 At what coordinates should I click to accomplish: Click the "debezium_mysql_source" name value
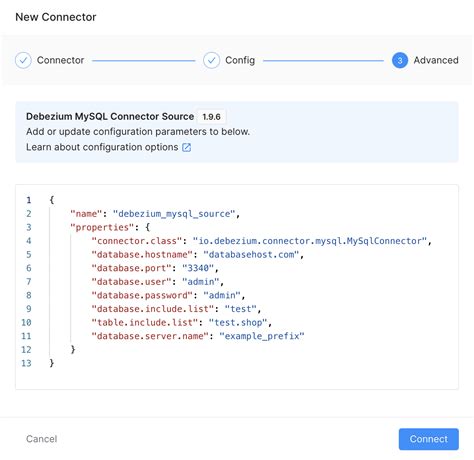pos(174,214)
